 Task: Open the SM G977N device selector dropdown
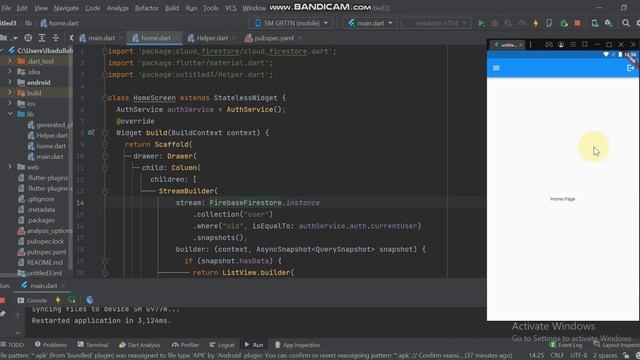(291, 23)
